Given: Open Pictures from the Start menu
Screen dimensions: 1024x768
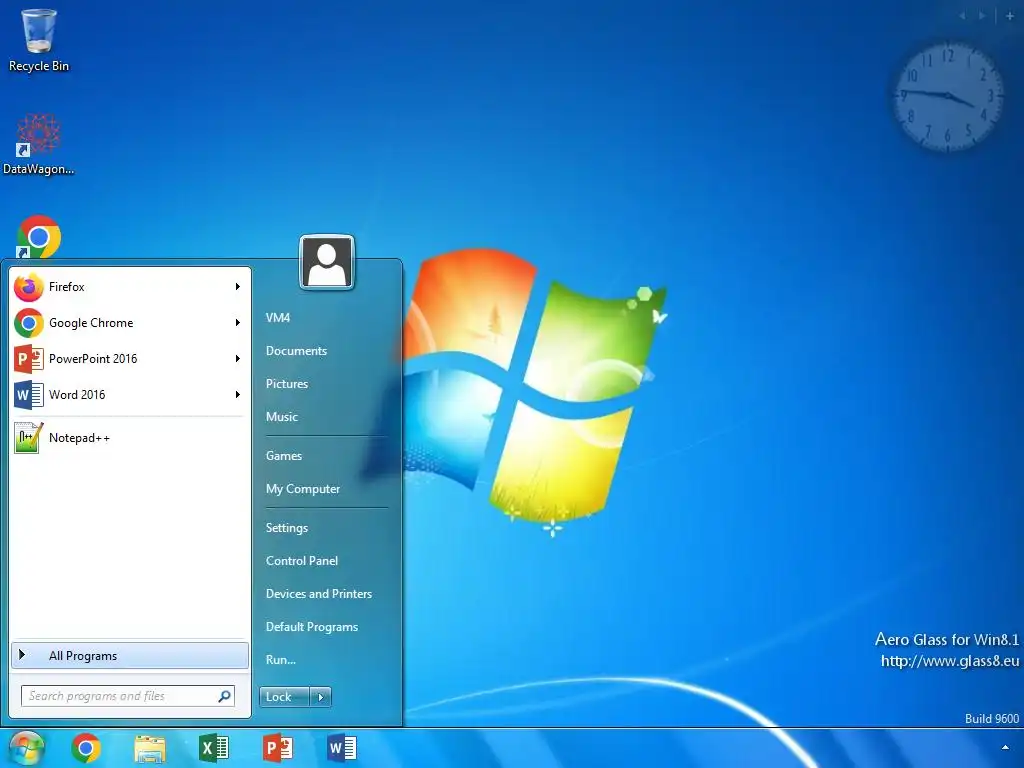Looking at the screenshot, I should pos(287,384).
